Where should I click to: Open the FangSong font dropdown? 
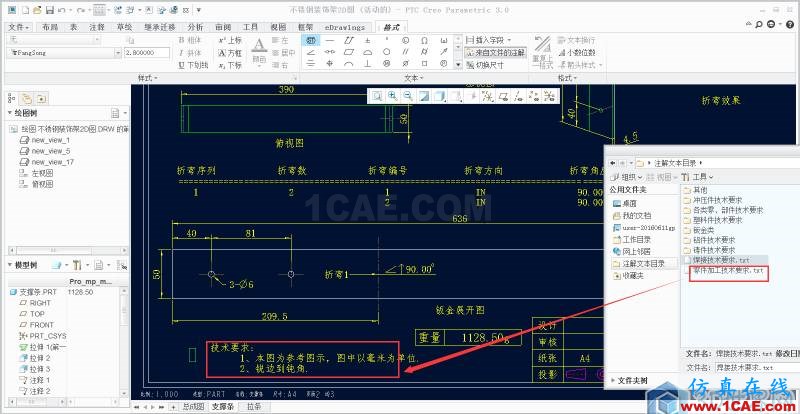(118, 53)
